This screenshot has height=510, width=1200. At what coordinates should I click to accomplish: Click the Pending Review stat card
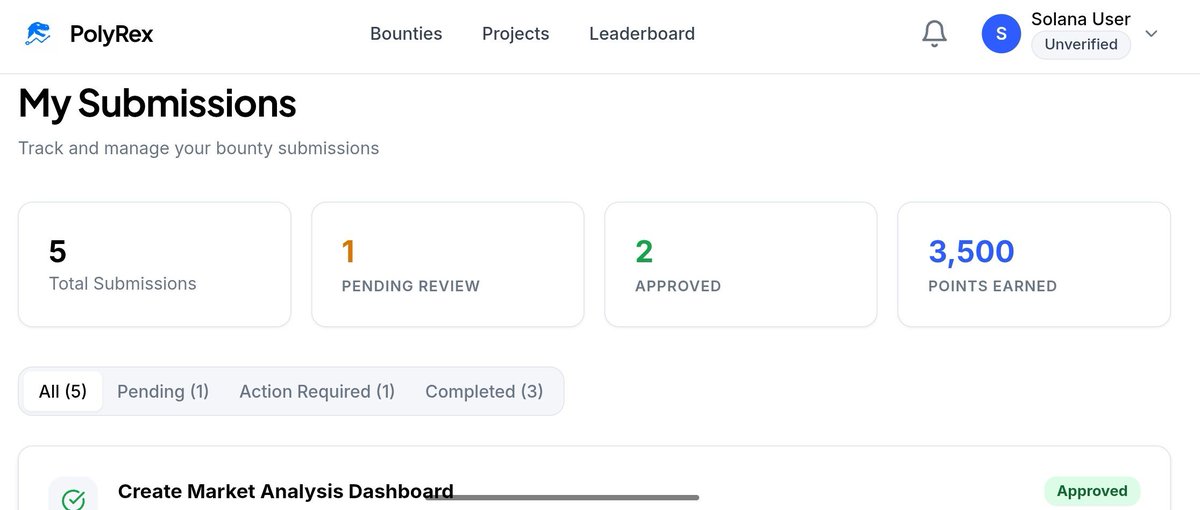click(x=448, y=265)
